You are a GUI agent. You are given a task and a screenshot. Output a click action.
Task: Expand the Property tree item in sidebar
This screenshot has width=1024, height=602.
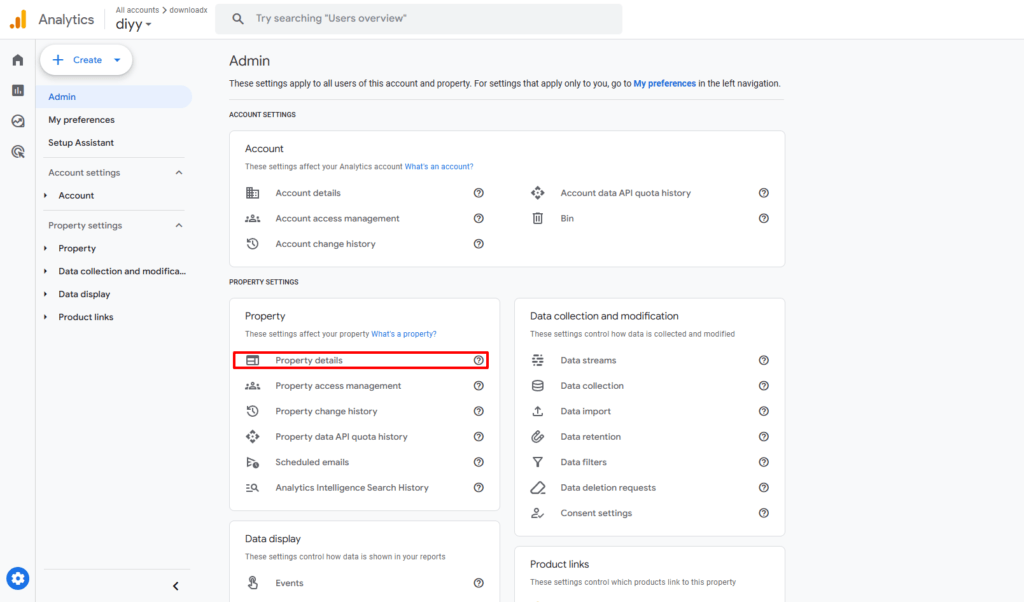[46, 248]
